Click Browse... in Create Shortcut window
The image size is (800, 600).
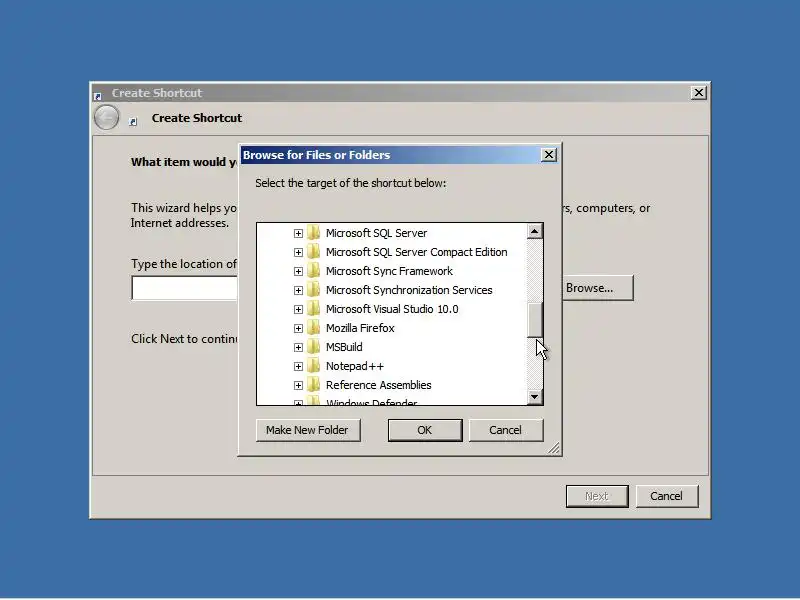(x=597, y=288)
